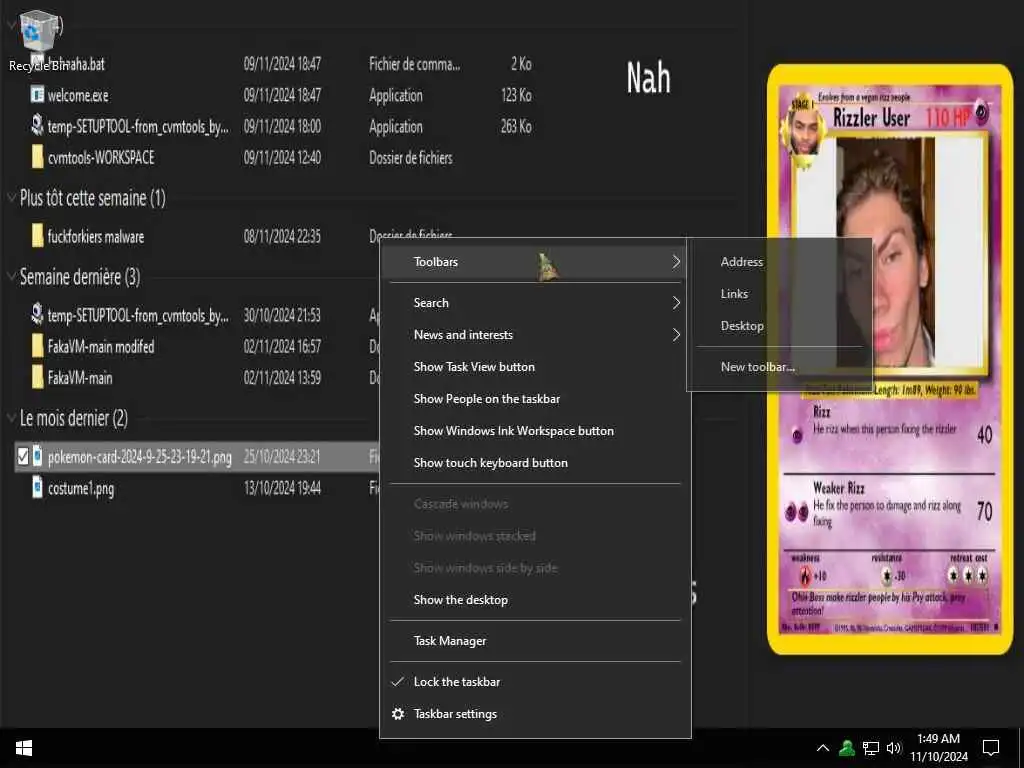Click pokemon-card png file icon
This screenshot has height=768, width=1024.
[x=37, y=456]
